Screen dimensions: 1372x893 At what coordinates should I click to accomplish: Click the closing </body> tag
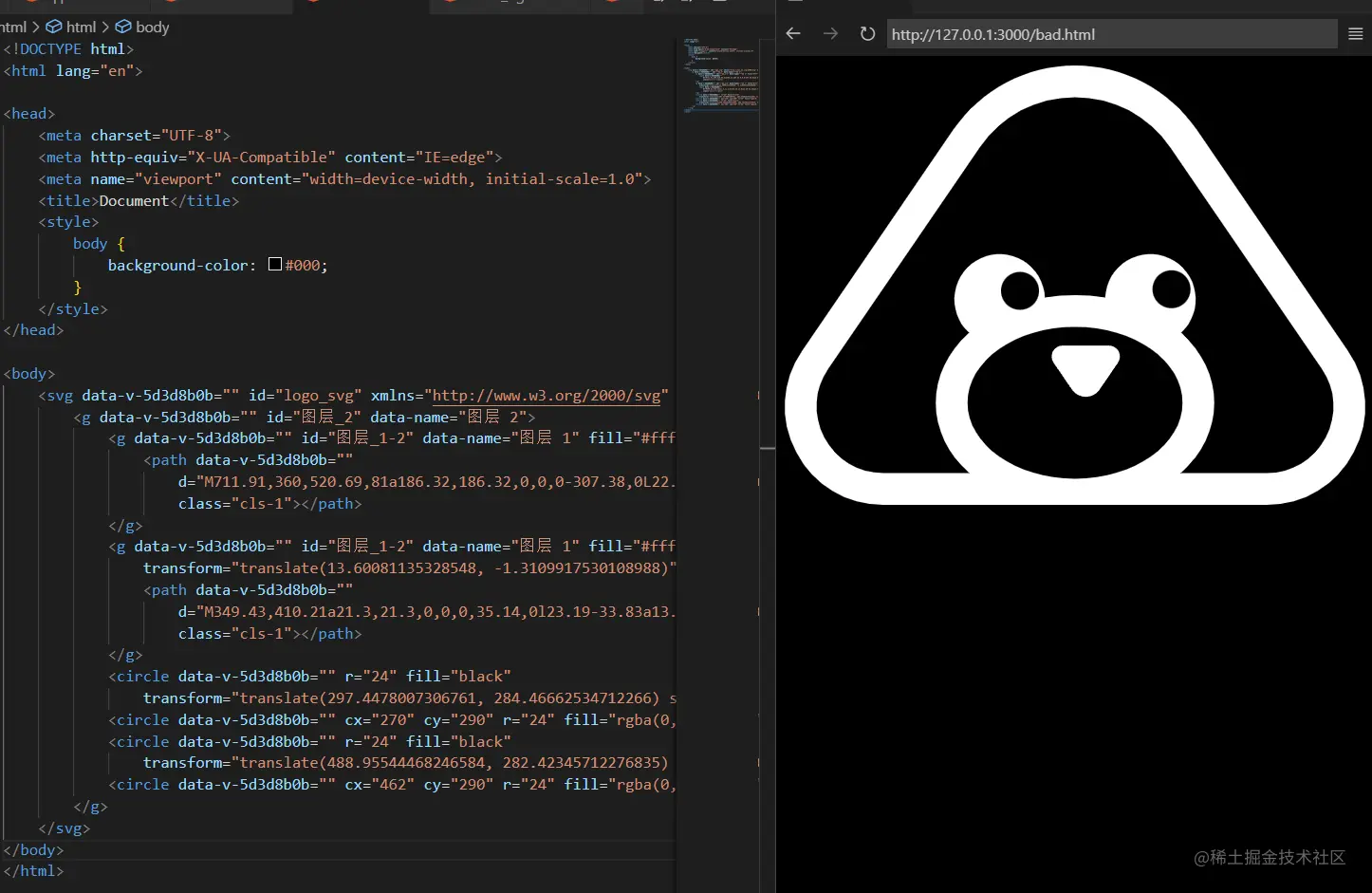click(x=33, y=850)
